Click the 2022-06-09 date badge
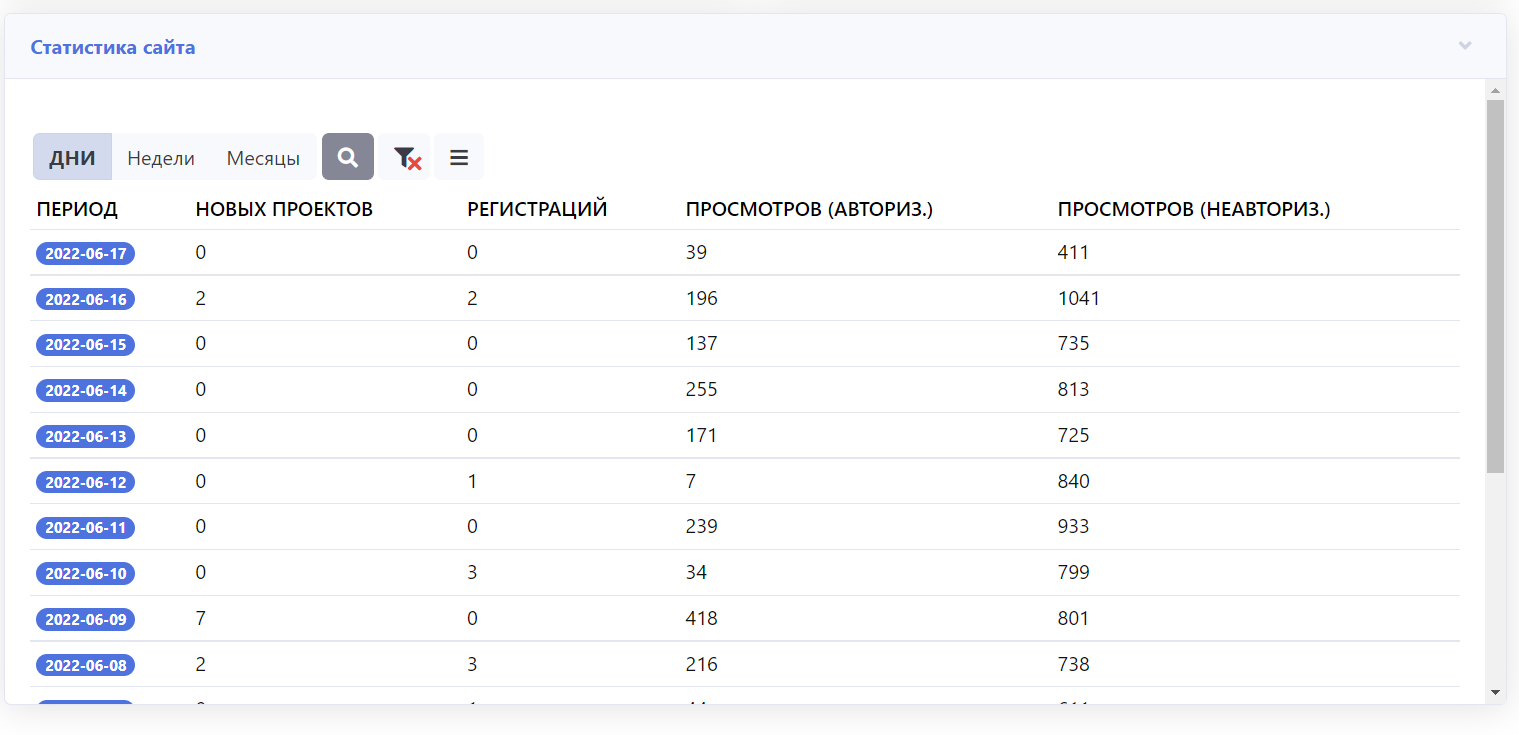 [x=86, y=619]
